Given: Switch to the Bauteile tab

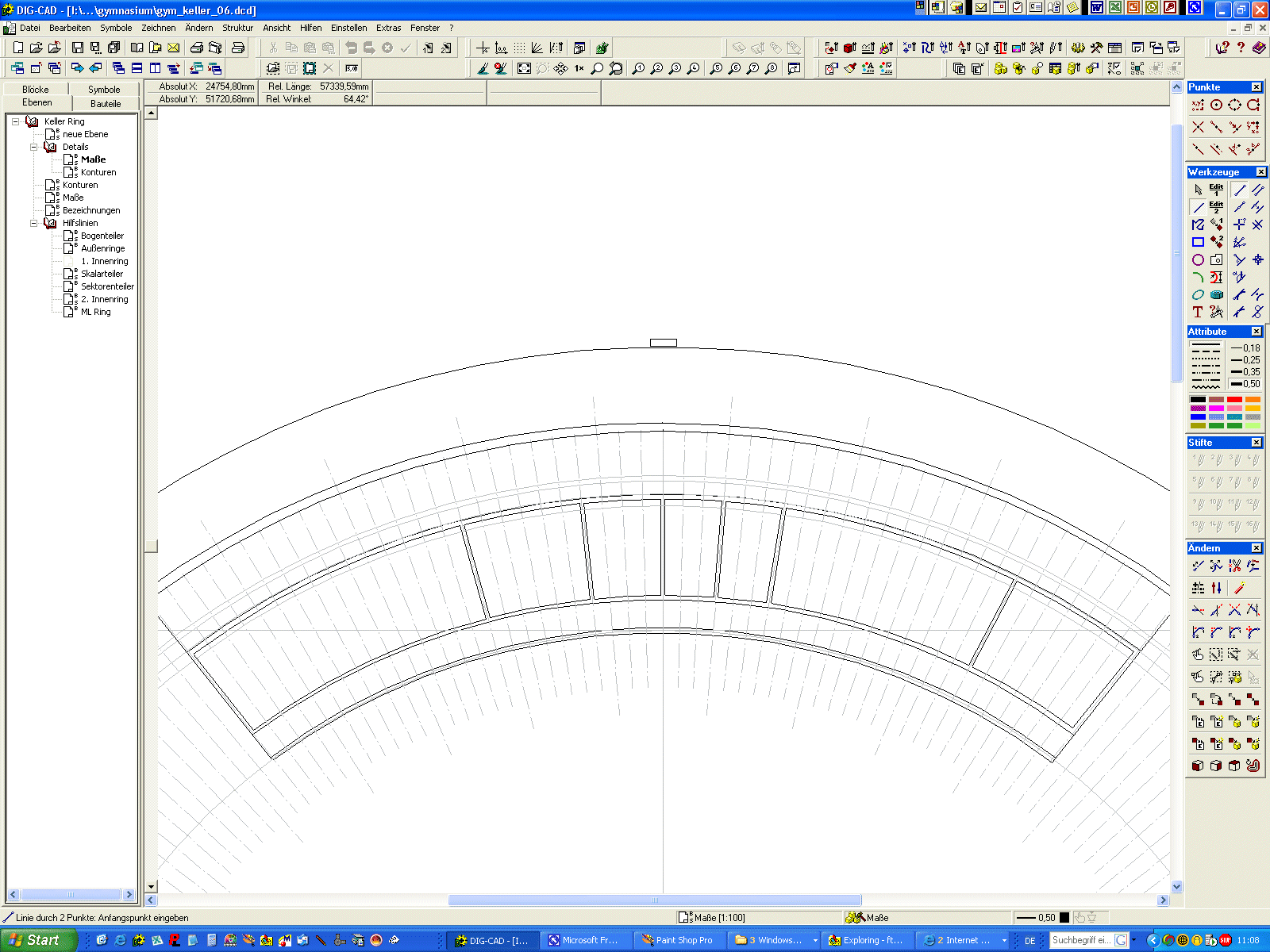Looking at the screenshot, I should point(106,103).
